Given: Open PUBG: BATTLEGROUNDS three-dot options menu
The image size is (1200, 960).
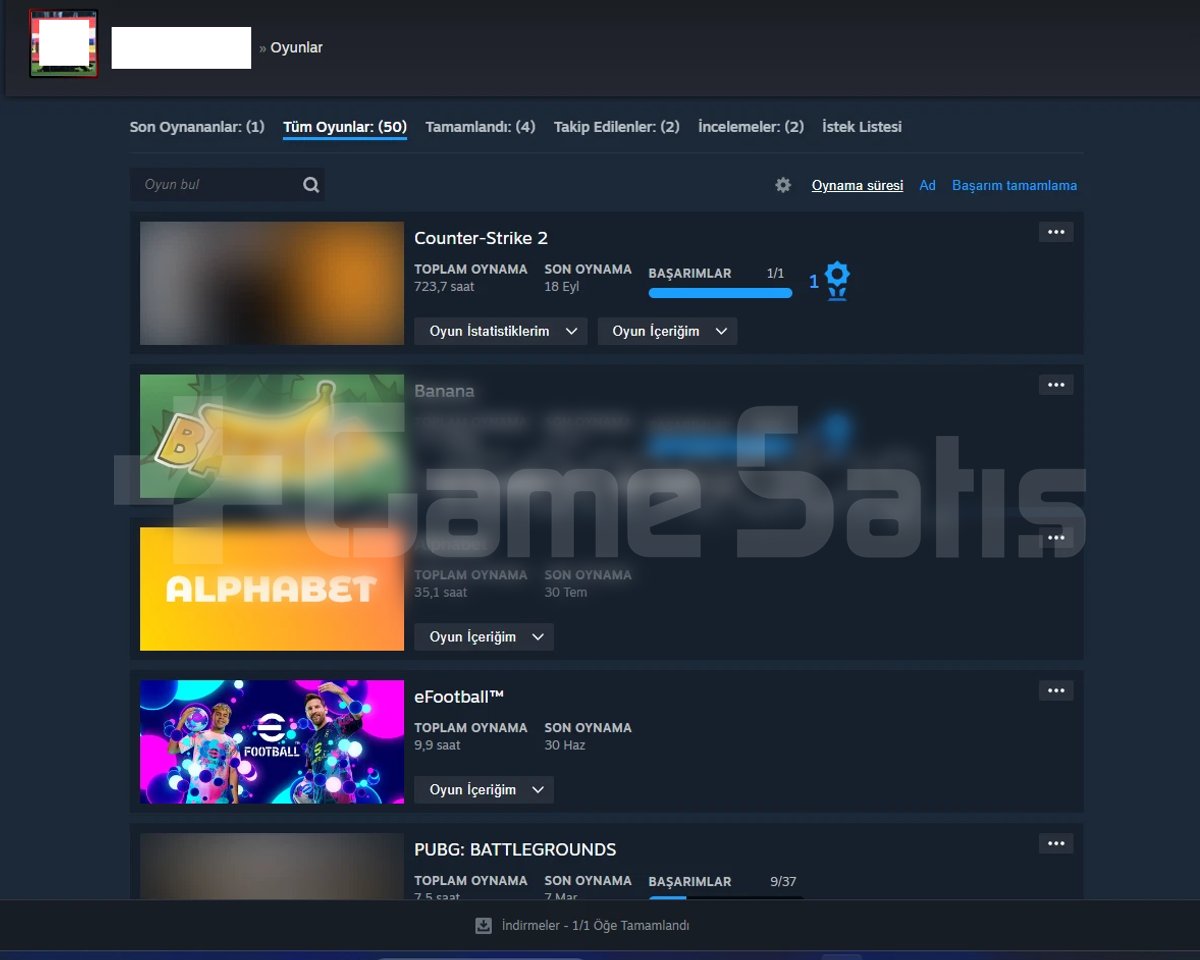Looking at the screenshot, I should 1056,843.
